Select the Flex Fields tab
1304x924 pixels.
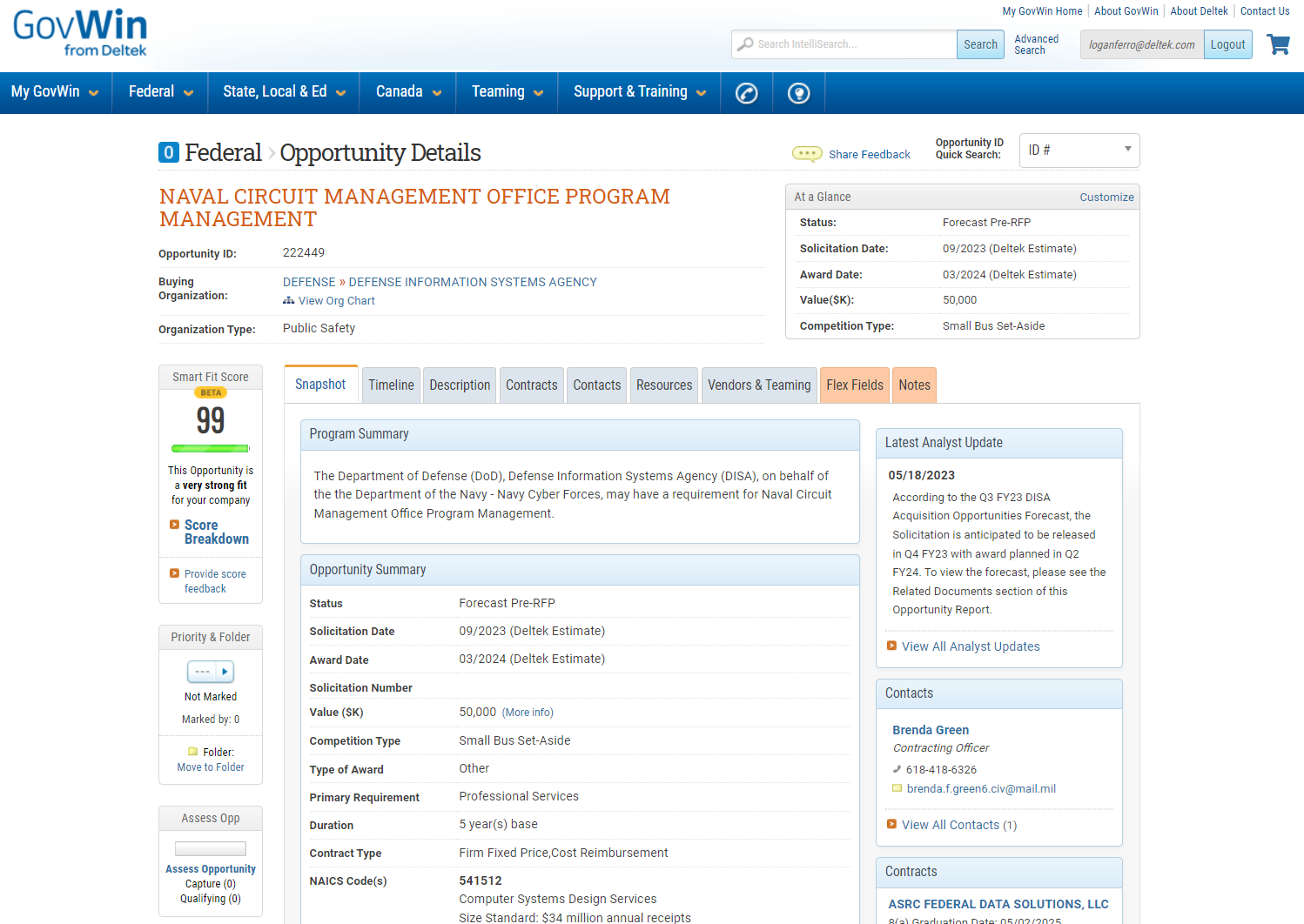coord(854,385)
